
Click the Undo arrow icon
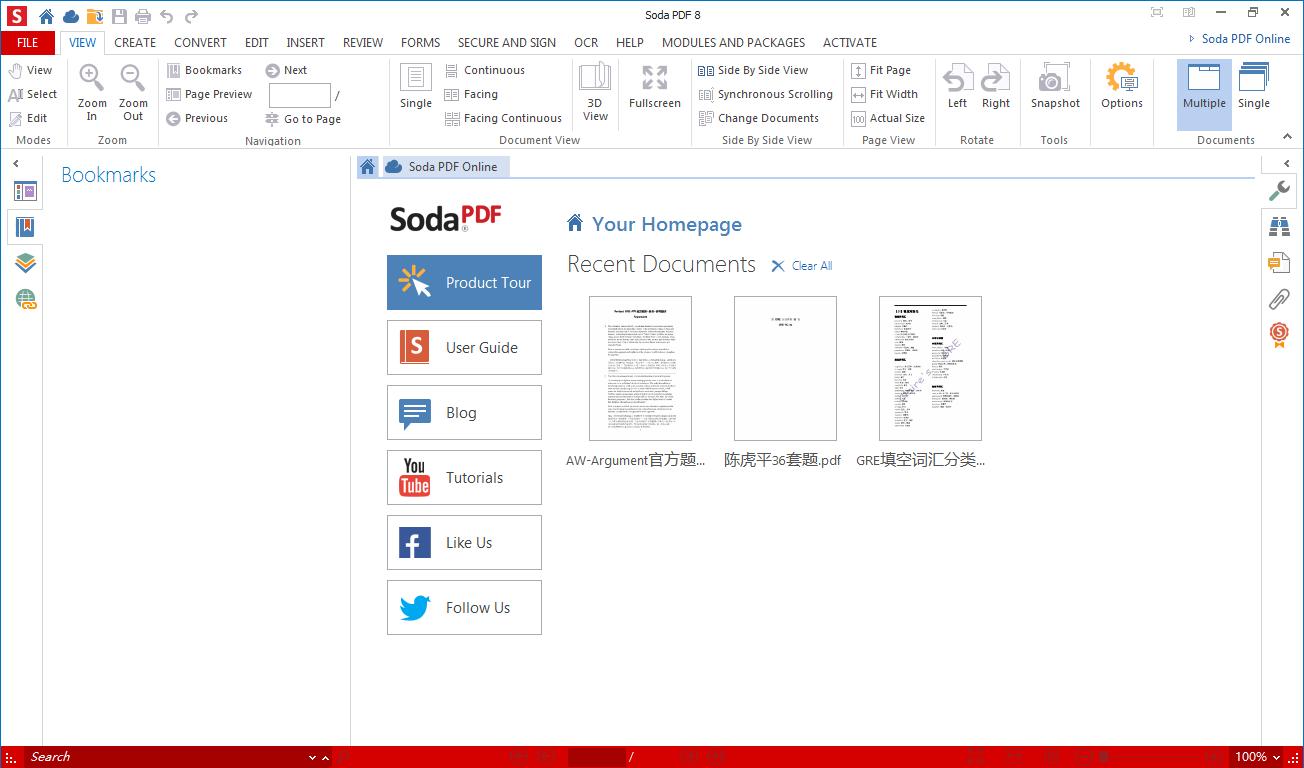[x=167, y=16]
